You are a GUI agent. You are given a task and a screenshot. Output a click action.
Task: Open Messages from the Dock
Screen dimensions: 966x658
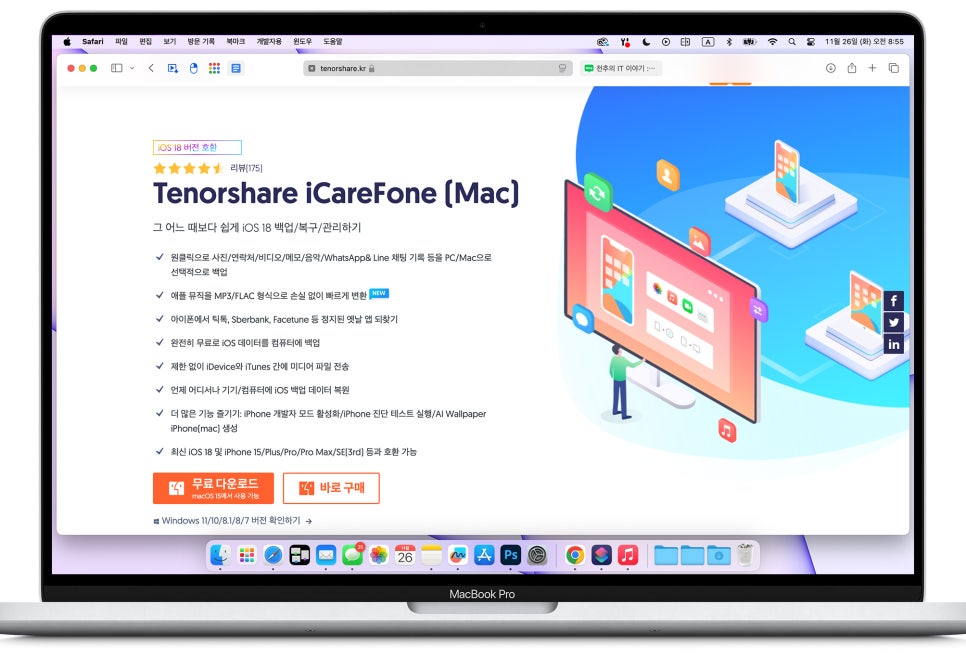point(352,555)
